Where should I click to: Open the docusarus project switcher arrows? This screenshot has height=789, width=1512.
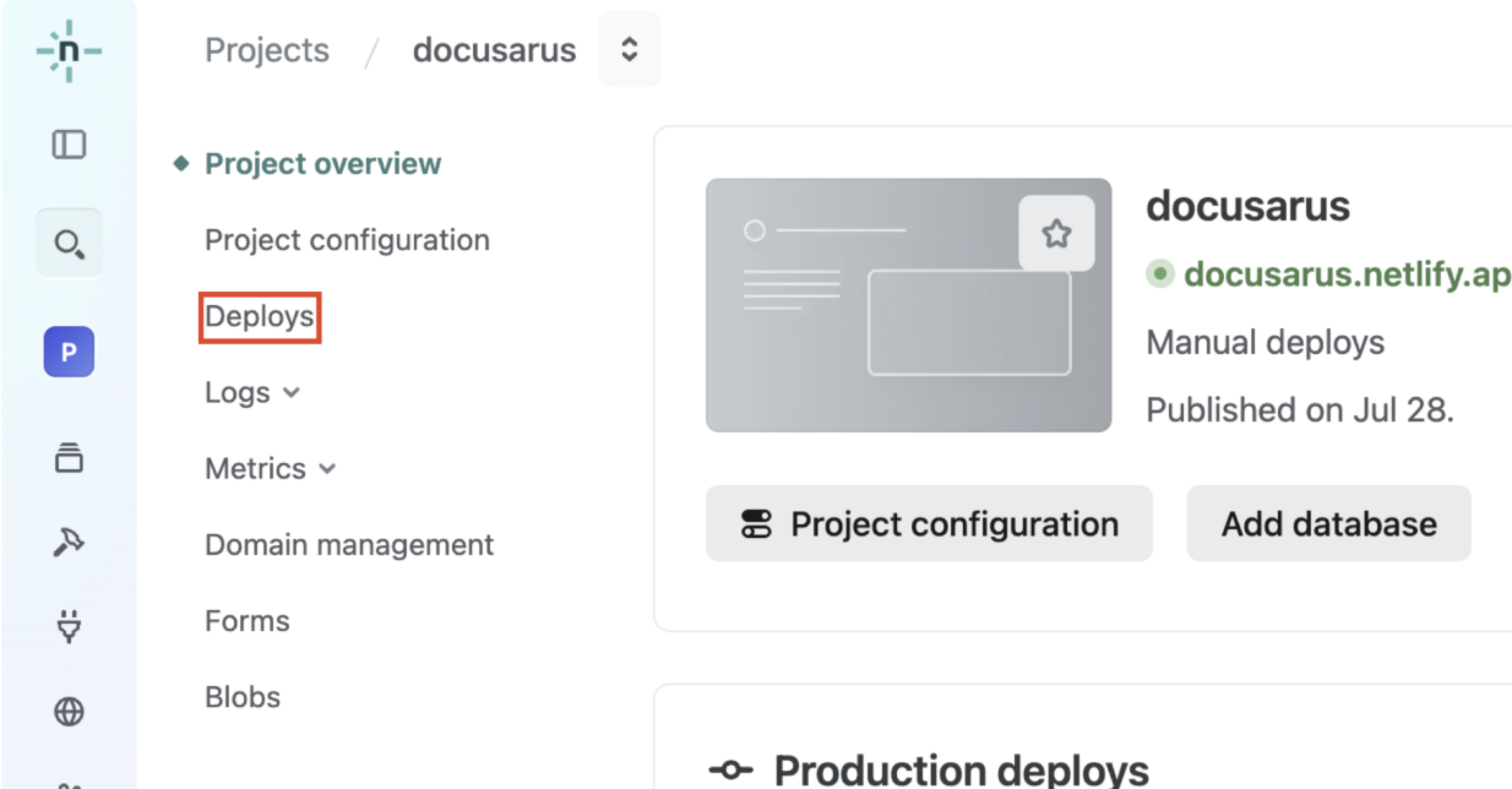[x=629, y=49]
